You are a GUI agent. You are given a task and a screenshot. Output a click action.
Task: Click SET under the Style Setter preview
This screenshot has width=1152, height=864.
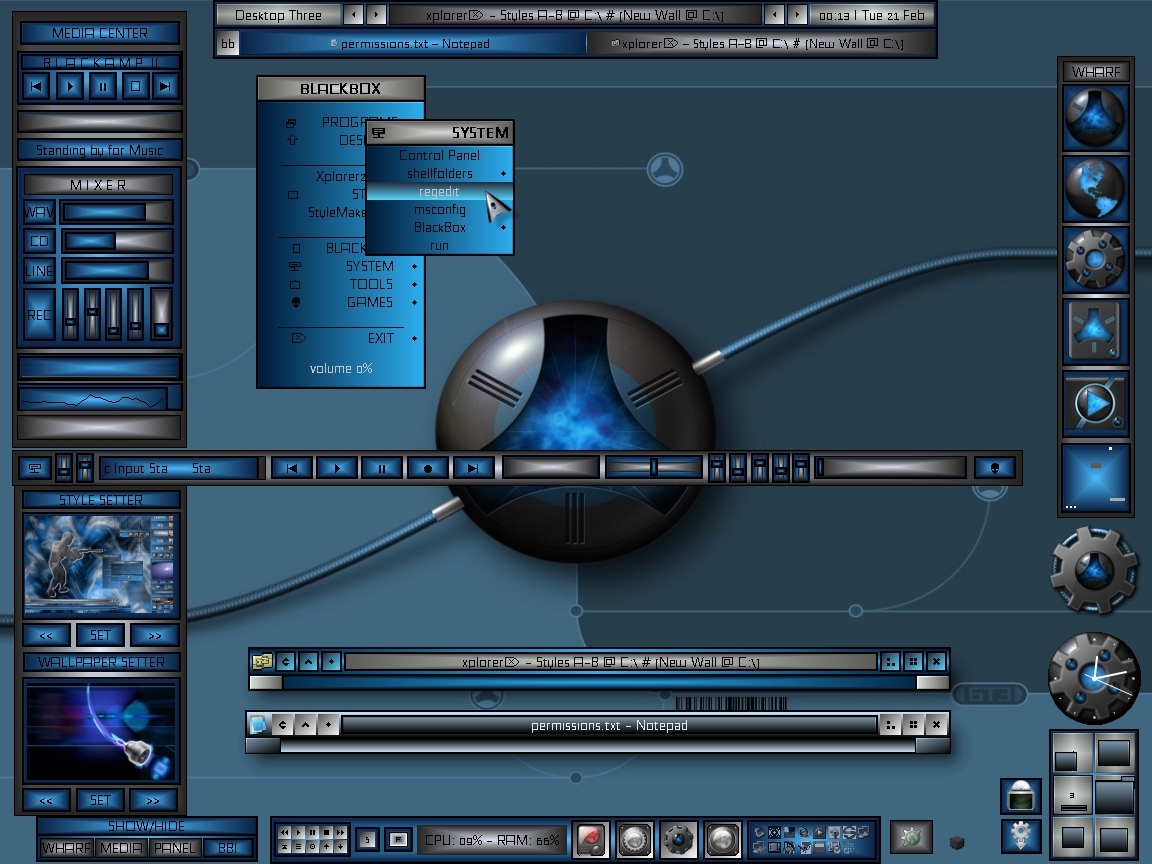click(100, 635)
